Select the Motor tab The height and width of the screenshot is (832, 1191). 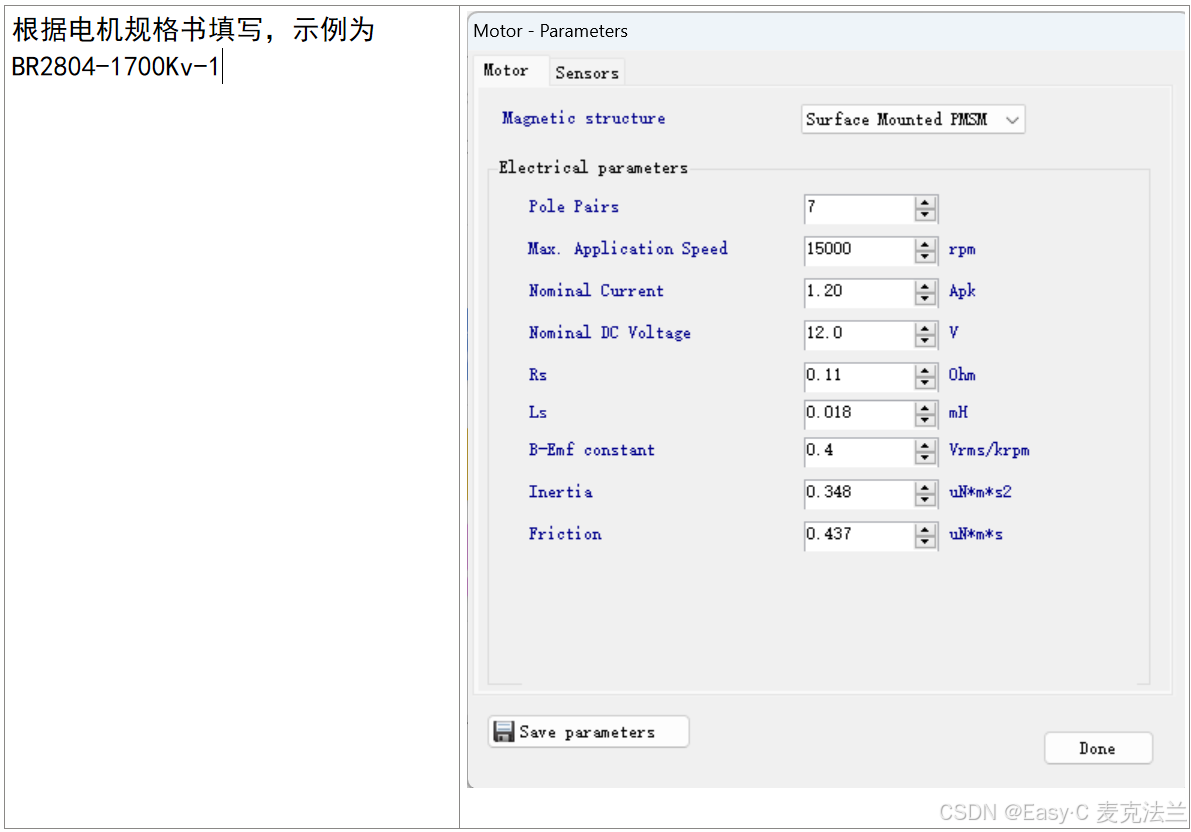click(x=510, y=71)
